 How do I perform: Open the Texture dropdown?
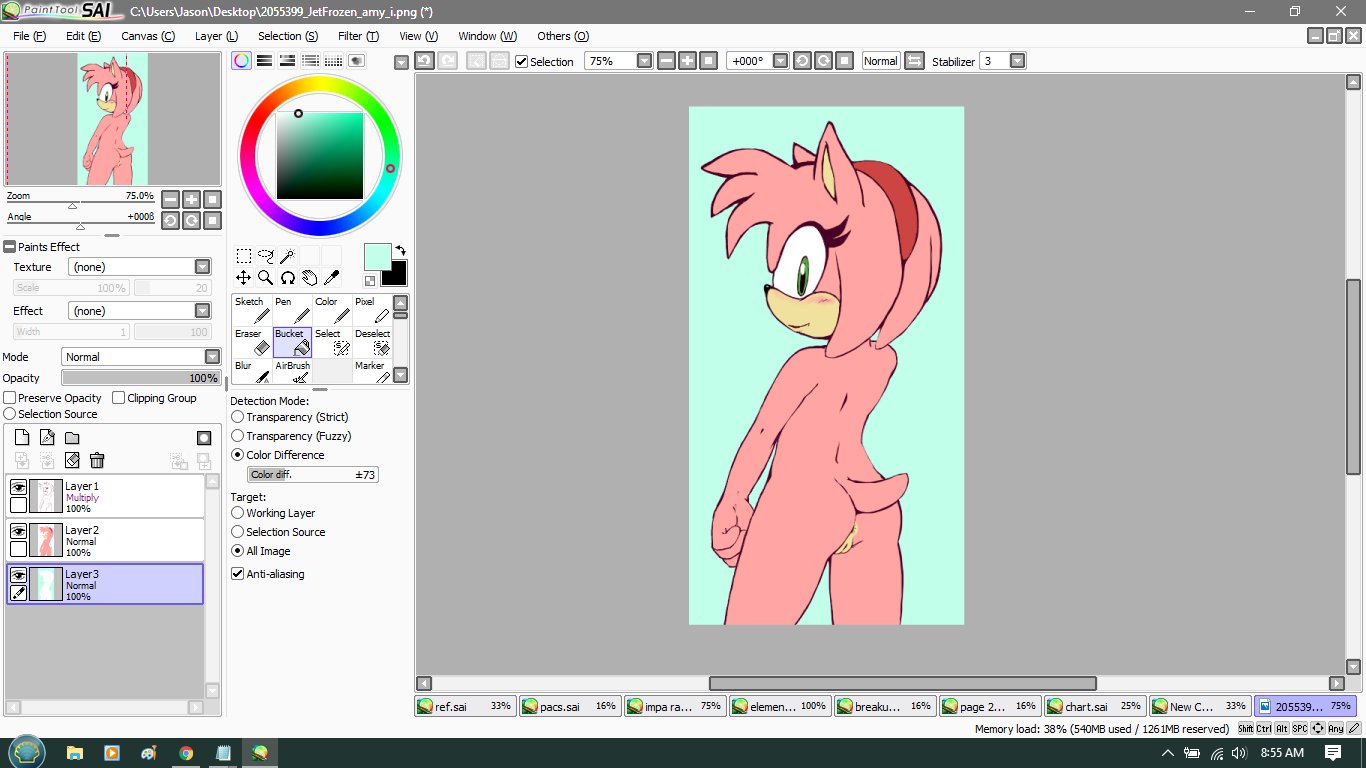coord(202,267)
